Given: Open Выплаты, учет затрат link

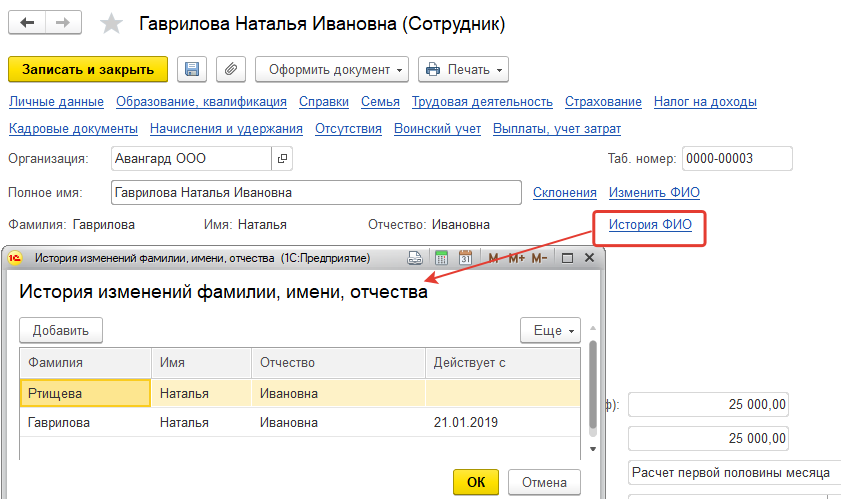Looking at the screenshot, I should (x=557, y=129).
